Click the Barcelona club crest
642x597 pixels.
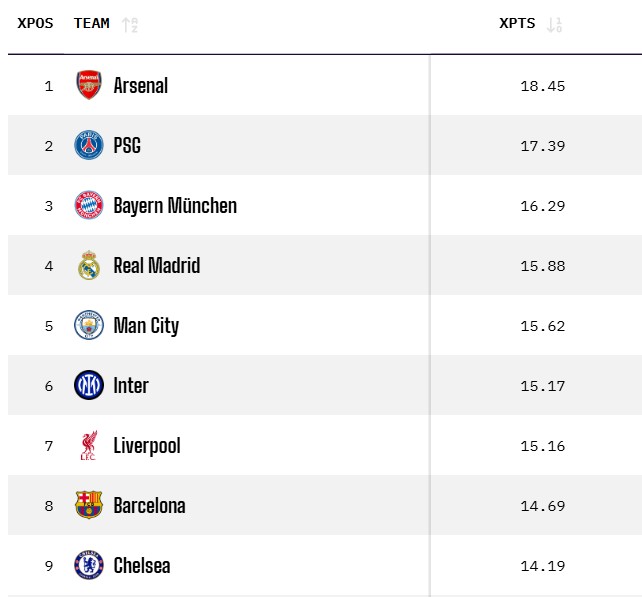[x=89, y=505]
